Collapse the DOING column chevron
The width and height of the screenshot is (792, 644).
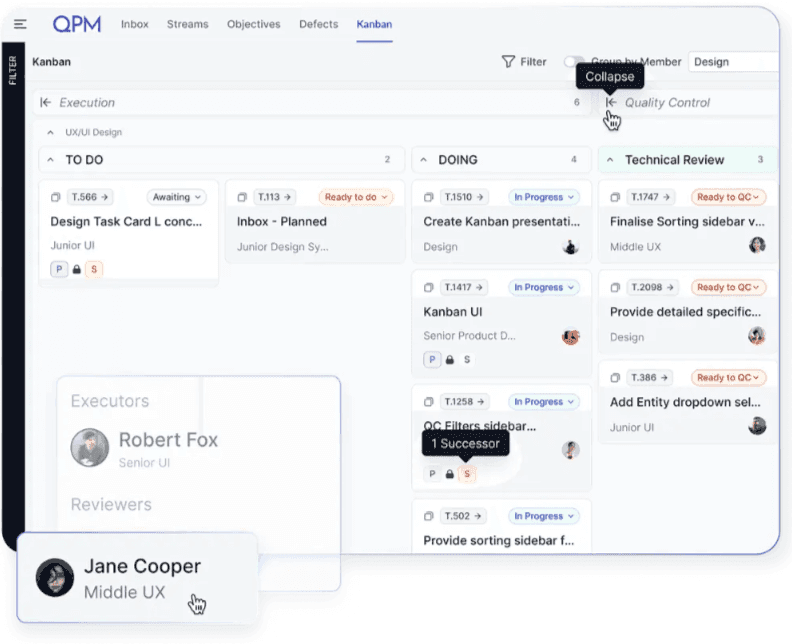(x=423, y=160)
